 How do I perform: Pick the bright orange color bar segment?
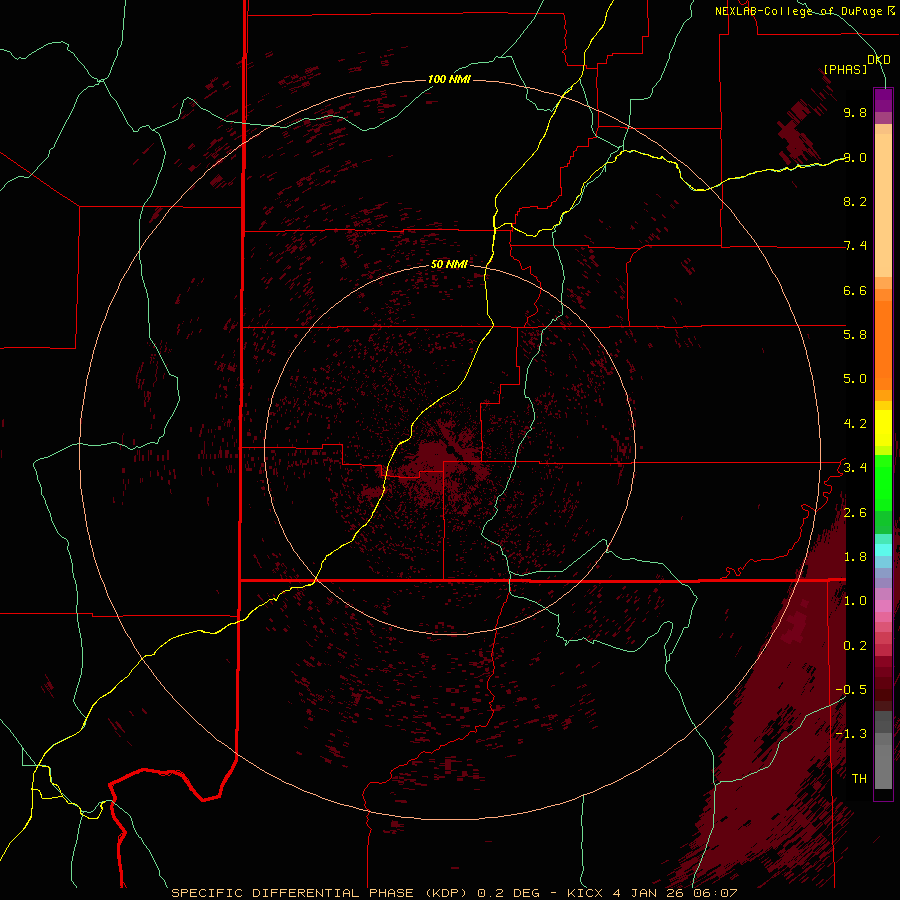883,344
